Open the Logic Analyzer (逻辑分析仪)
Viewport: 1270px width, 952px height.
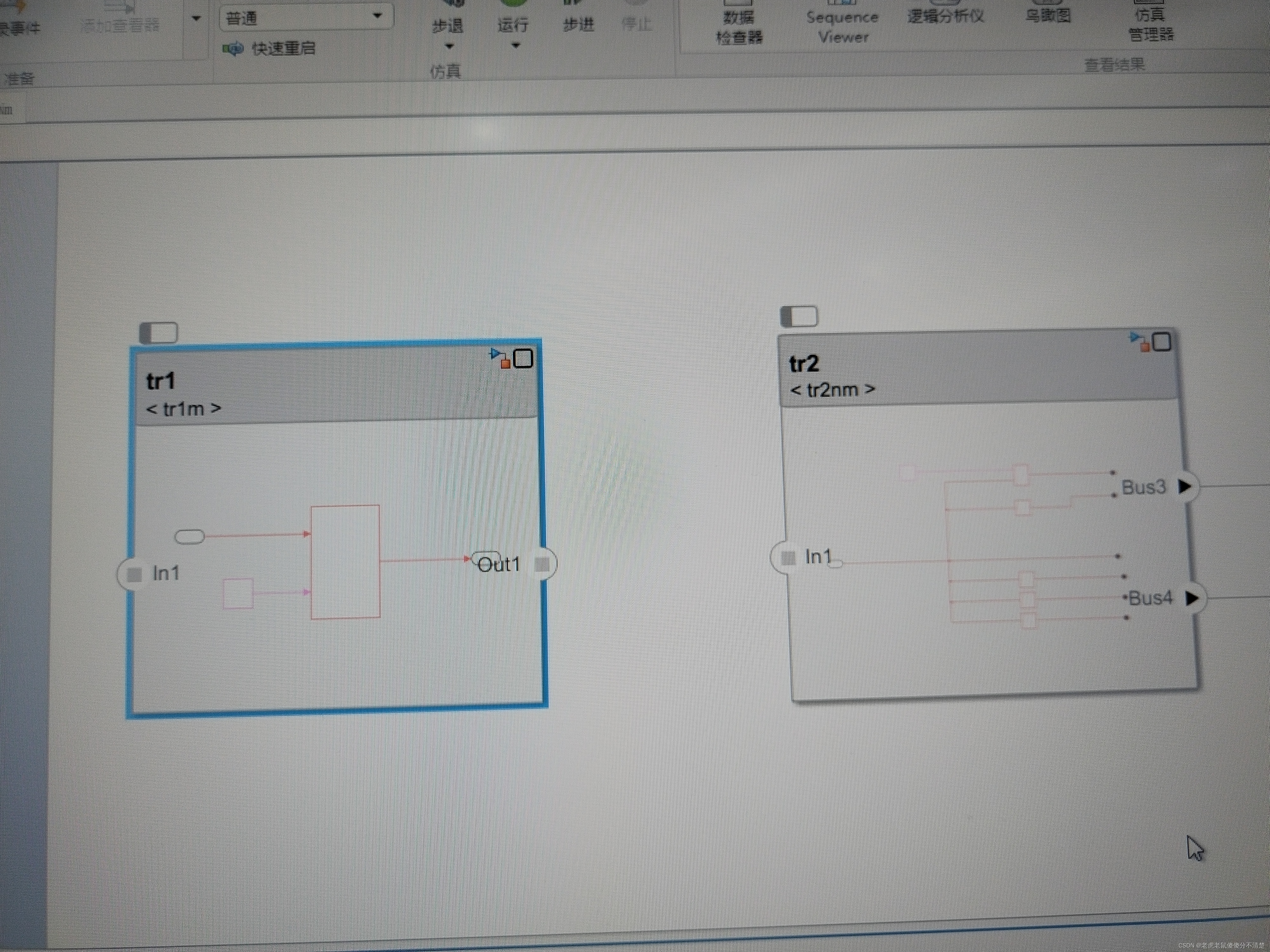(x=946, y=16)
